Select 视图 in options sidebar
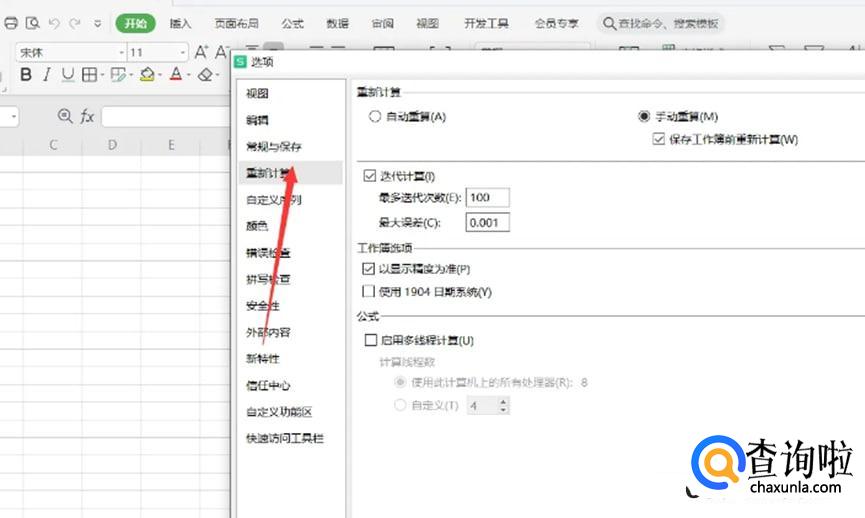 pos(257,94)
